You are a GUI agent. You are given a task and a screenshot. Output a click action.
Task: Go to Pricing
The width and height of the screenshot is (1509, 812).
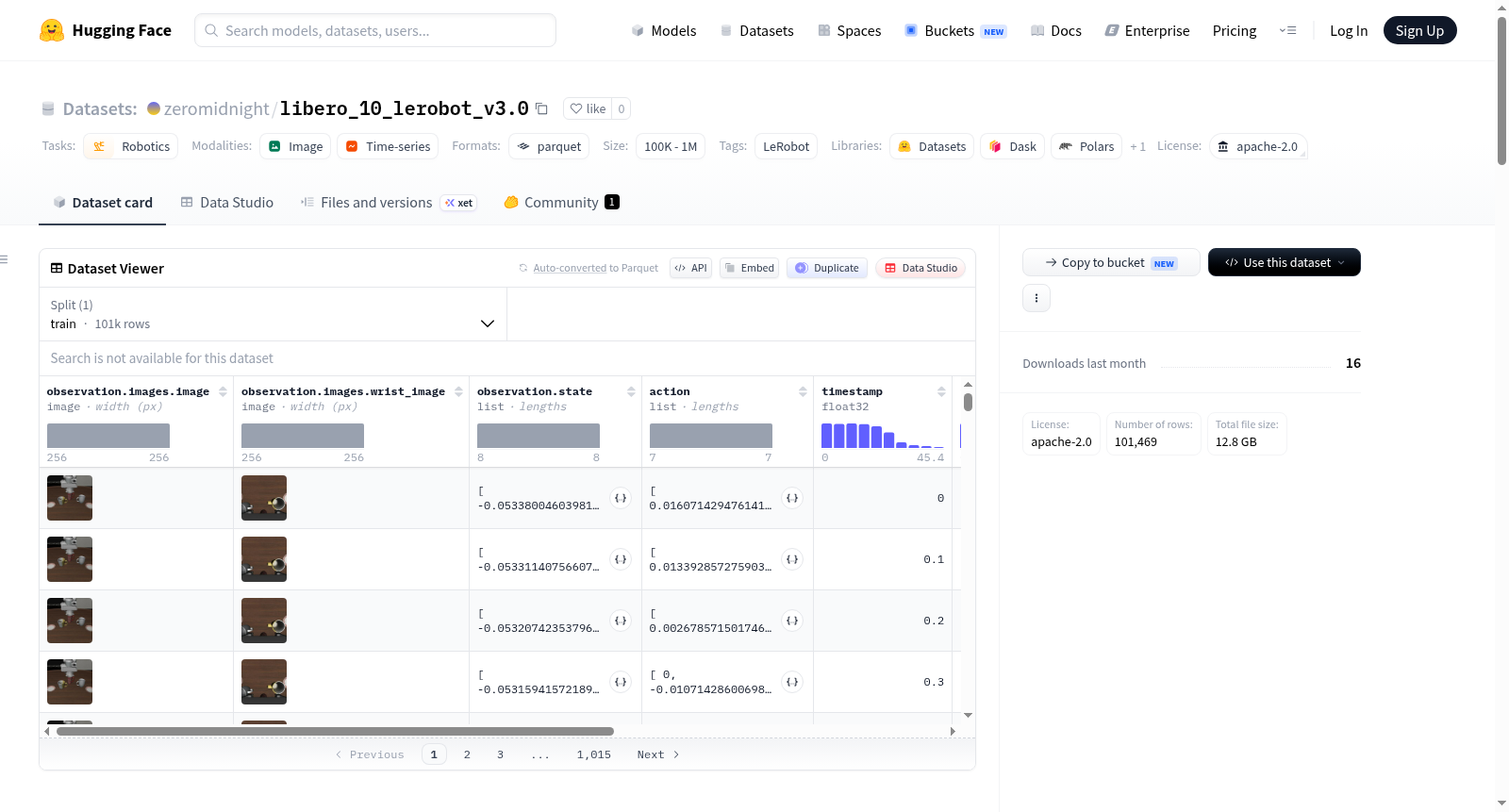(x=1234, y=30)
